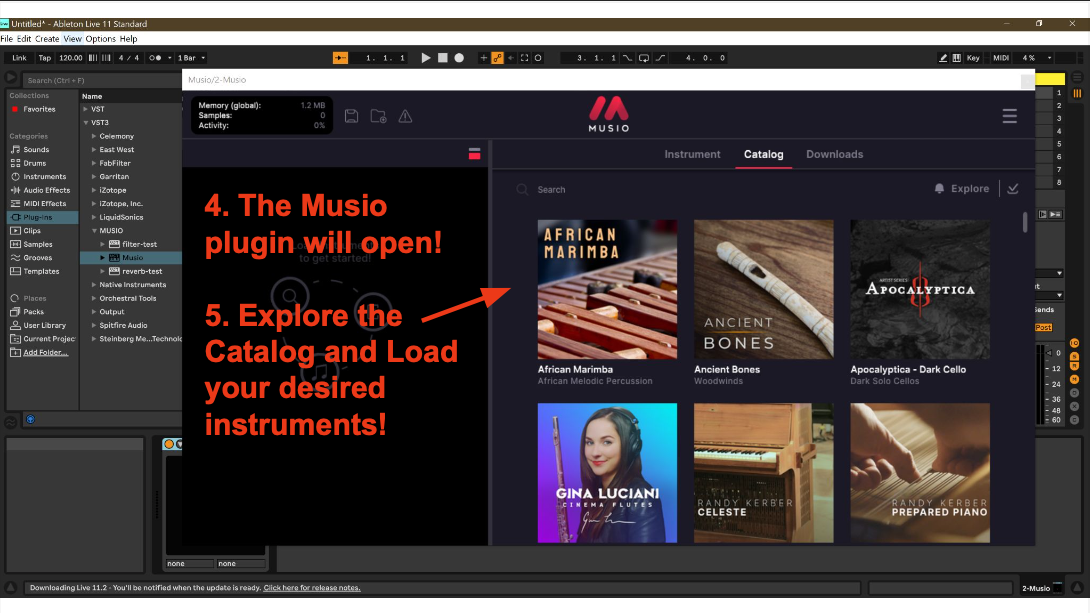Switch to the Instrument tab

[692, 154]
